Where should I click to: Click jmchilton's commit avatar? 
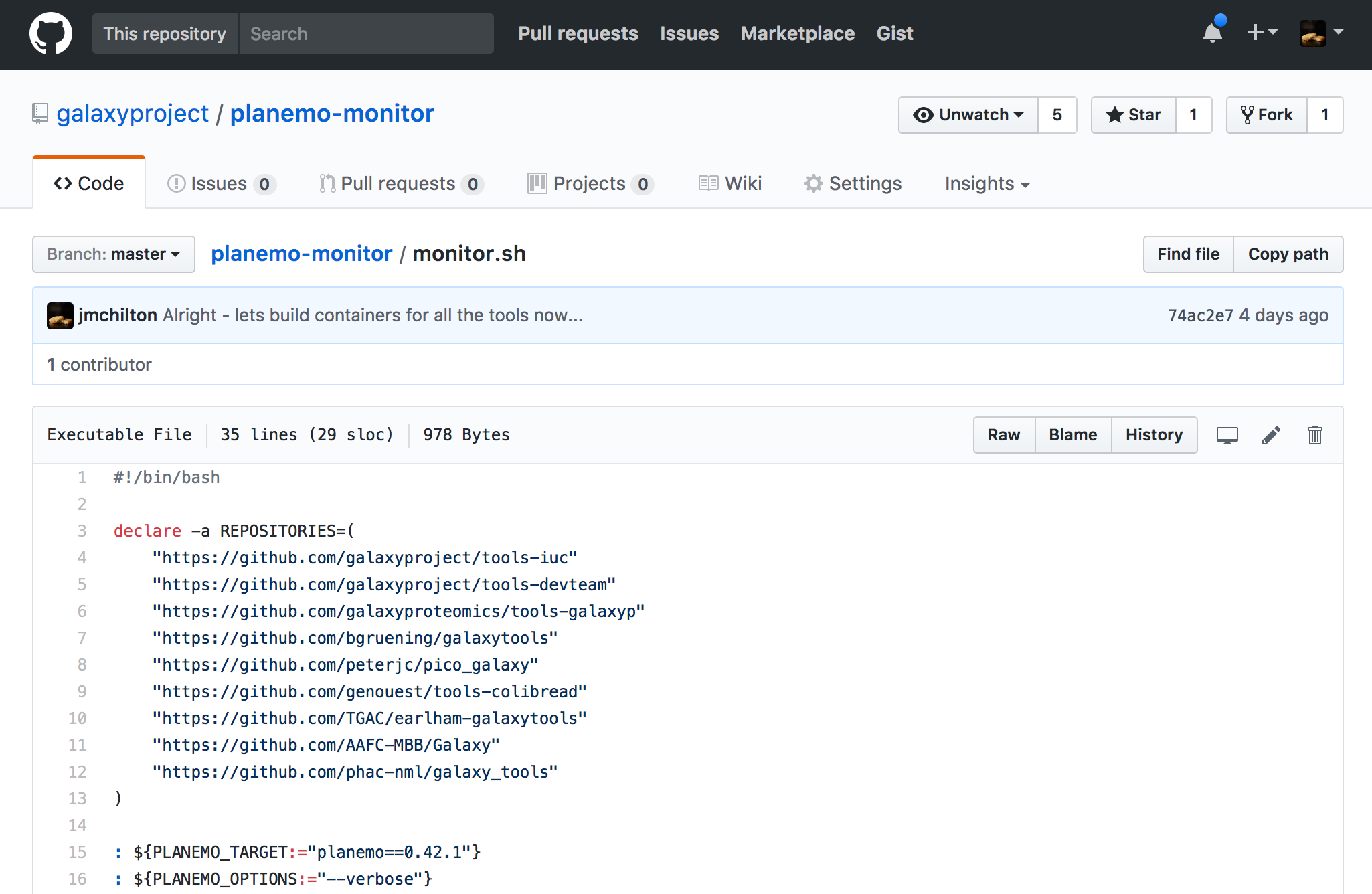click(60, 315)
